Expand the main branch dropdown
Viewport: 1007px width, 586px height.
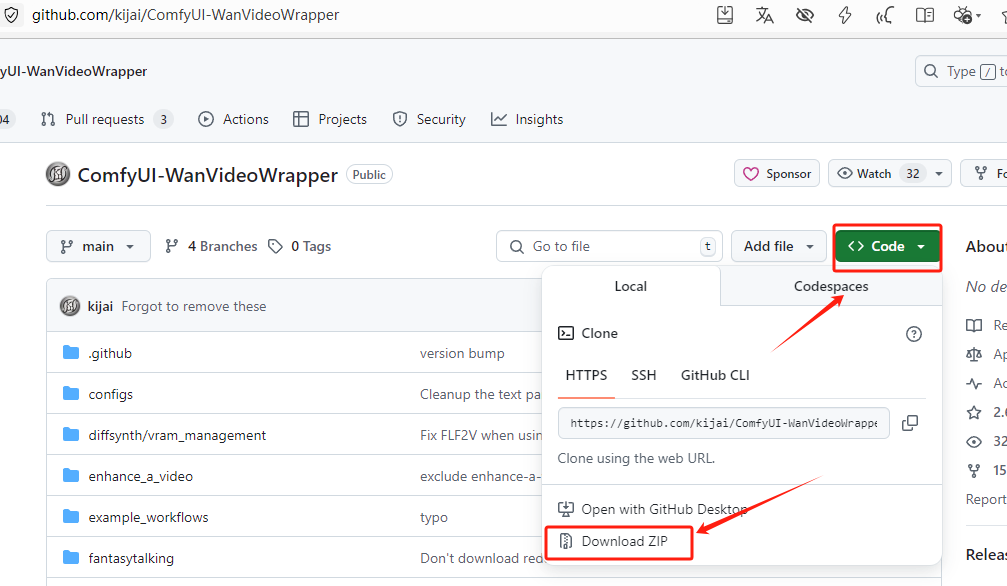(98, 246)
